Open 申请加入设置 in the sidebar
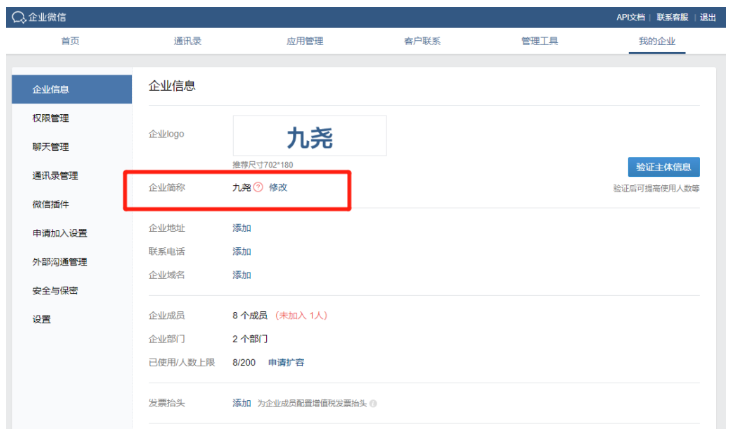Screen dimensions: 733x441 click(60, 233)
